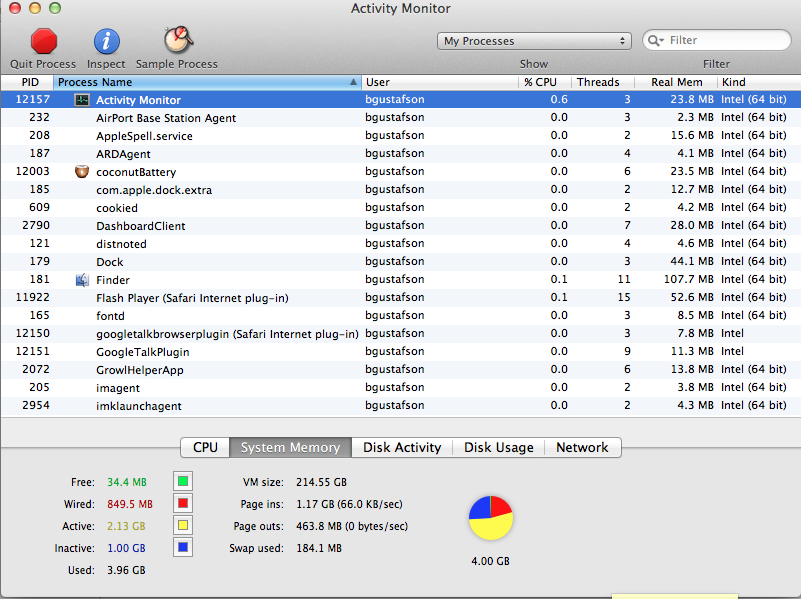Click the 4.00 GB total memory label
801x599 pixels.
tap(490, 561)
